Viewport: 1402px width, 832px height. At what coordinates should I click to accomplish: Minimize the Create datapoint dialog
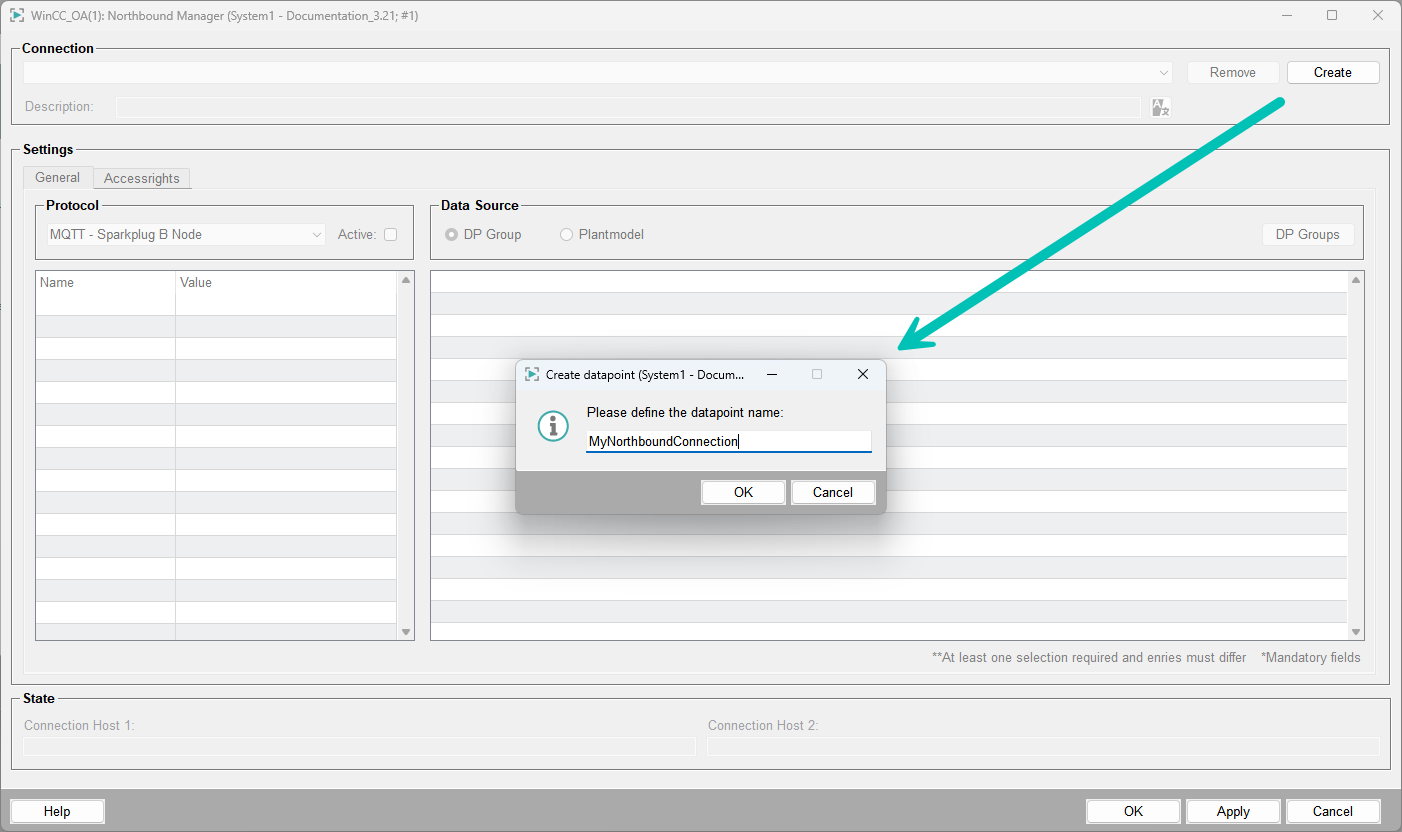(x=772, y=374)
